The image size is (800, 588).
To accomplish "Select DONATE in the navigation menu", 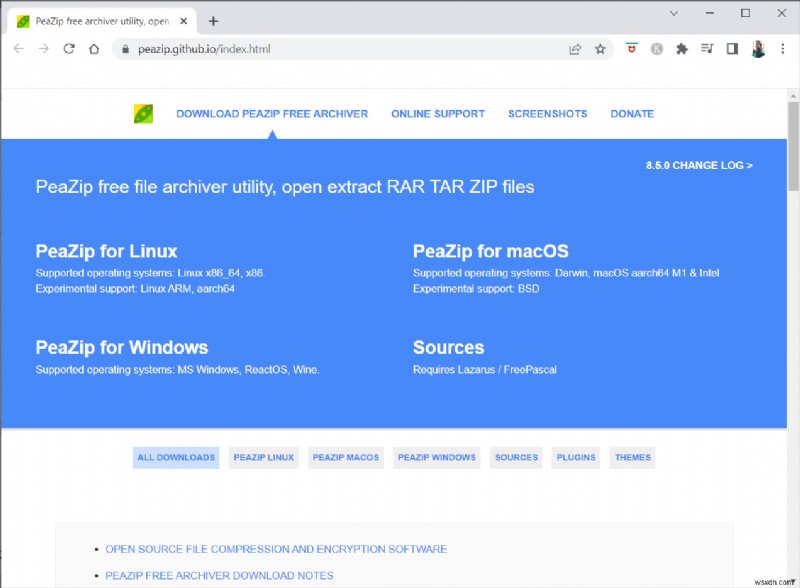I will click(x=632, y=113).
